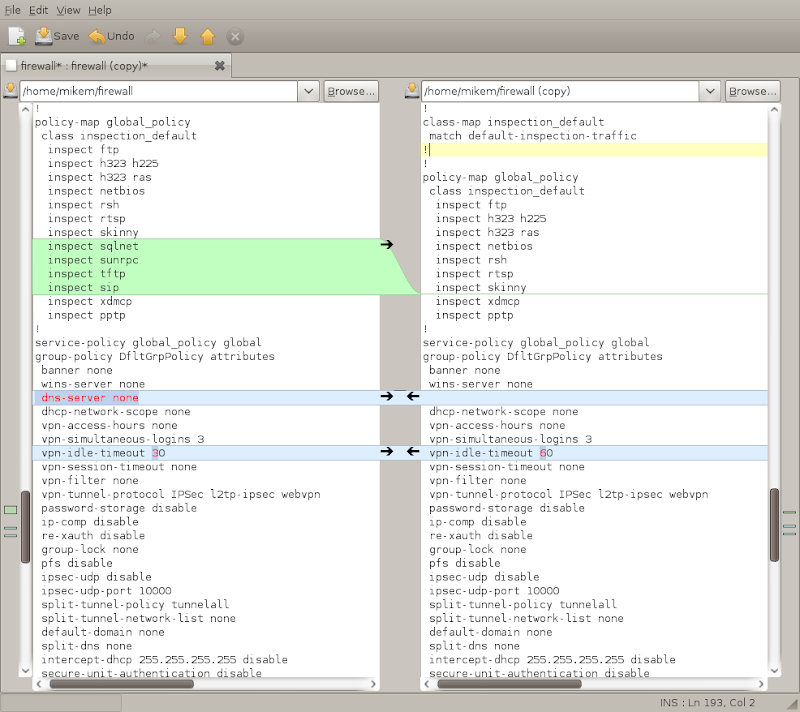Jump to next change with down arrow

click(180, 36)
